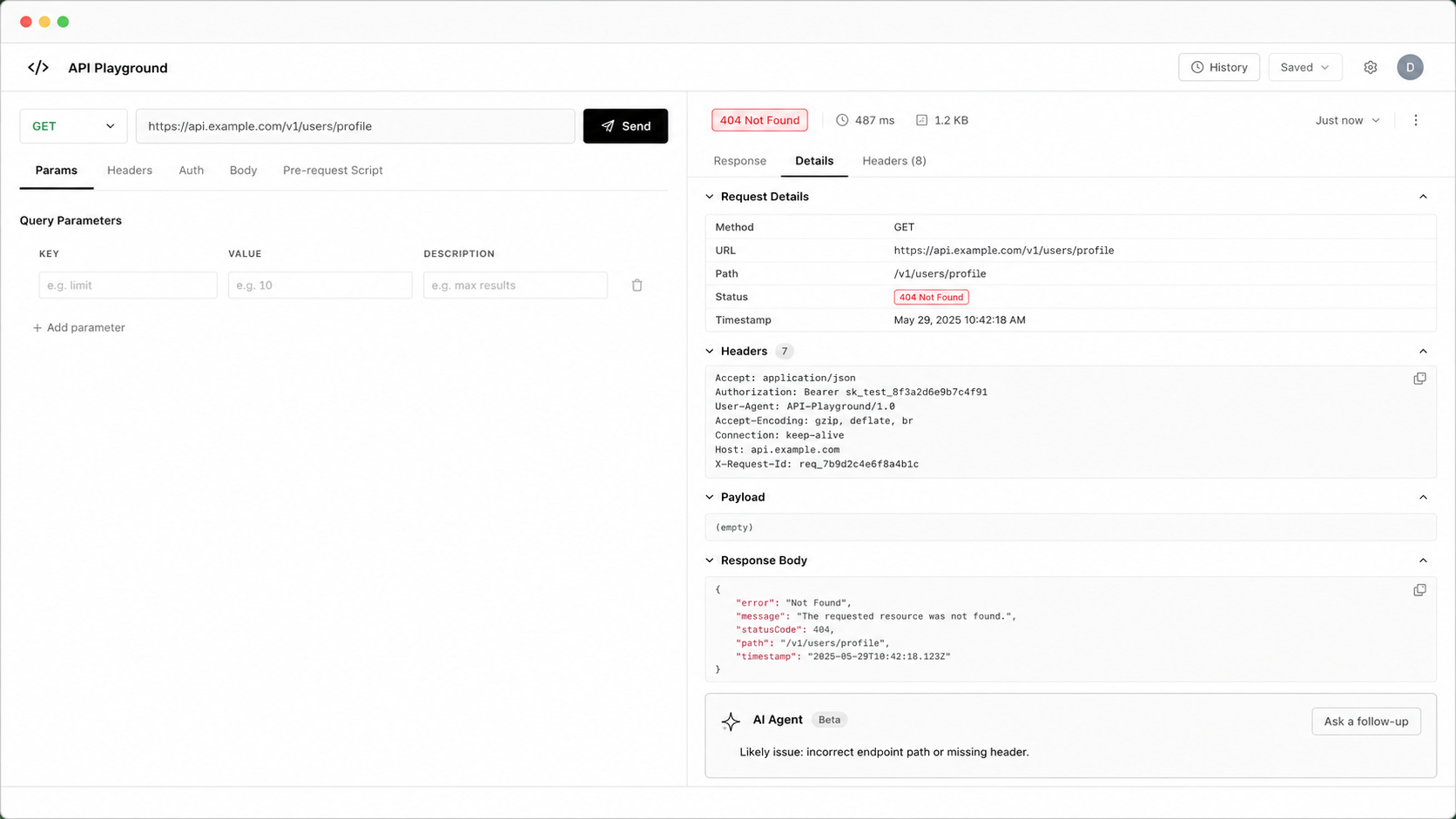Click the 404 Not Found badge in Status row
Screen dimensions: 1456x819
click(x=931, y=297)
